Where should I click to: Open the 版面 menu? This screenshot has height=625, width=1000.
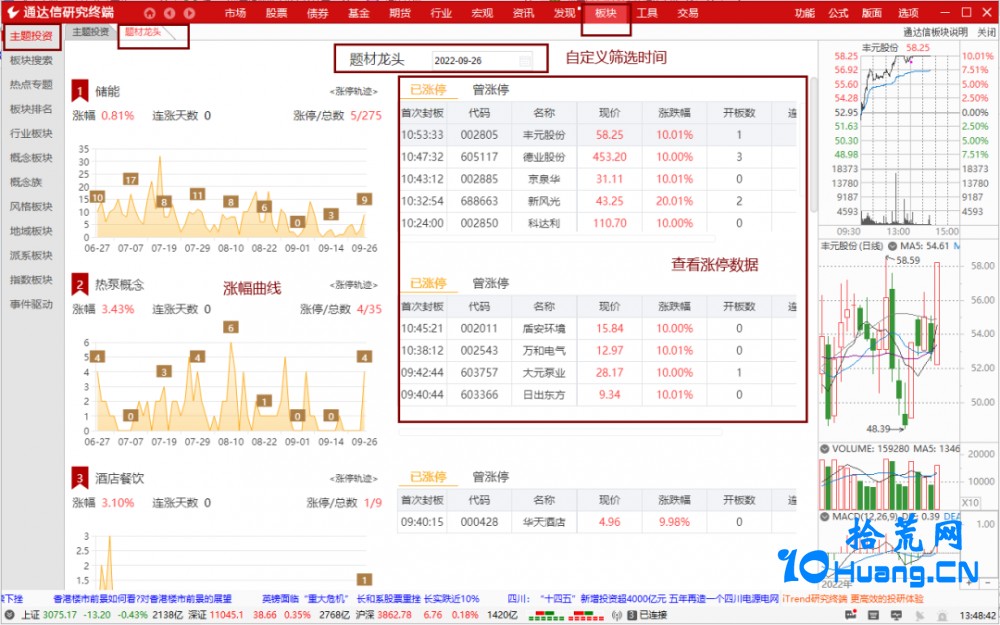pyautogui.click(x=872, y=13)
